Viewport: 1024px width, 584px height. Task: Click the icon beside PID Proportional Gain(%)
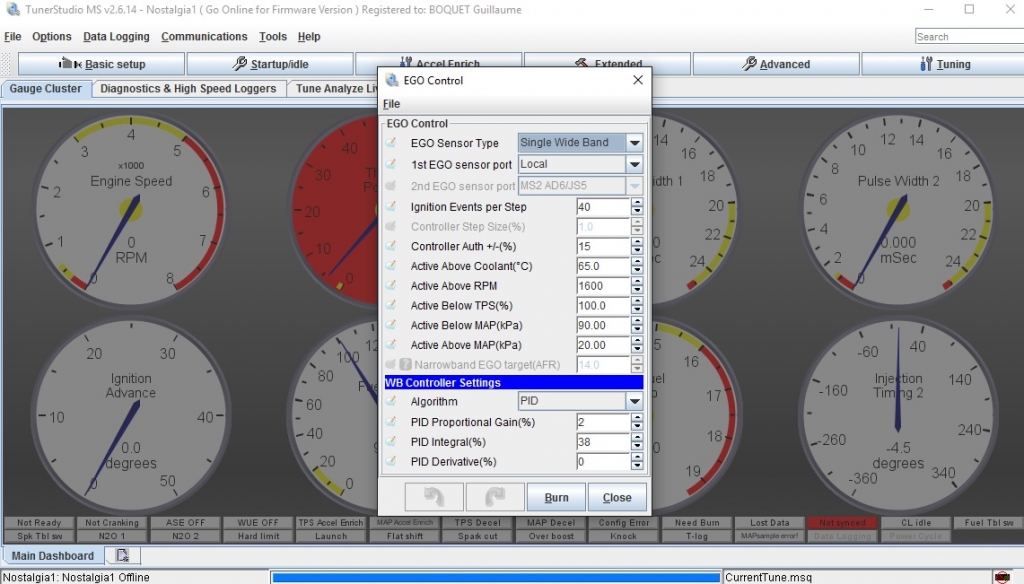[x=391, y=422]
